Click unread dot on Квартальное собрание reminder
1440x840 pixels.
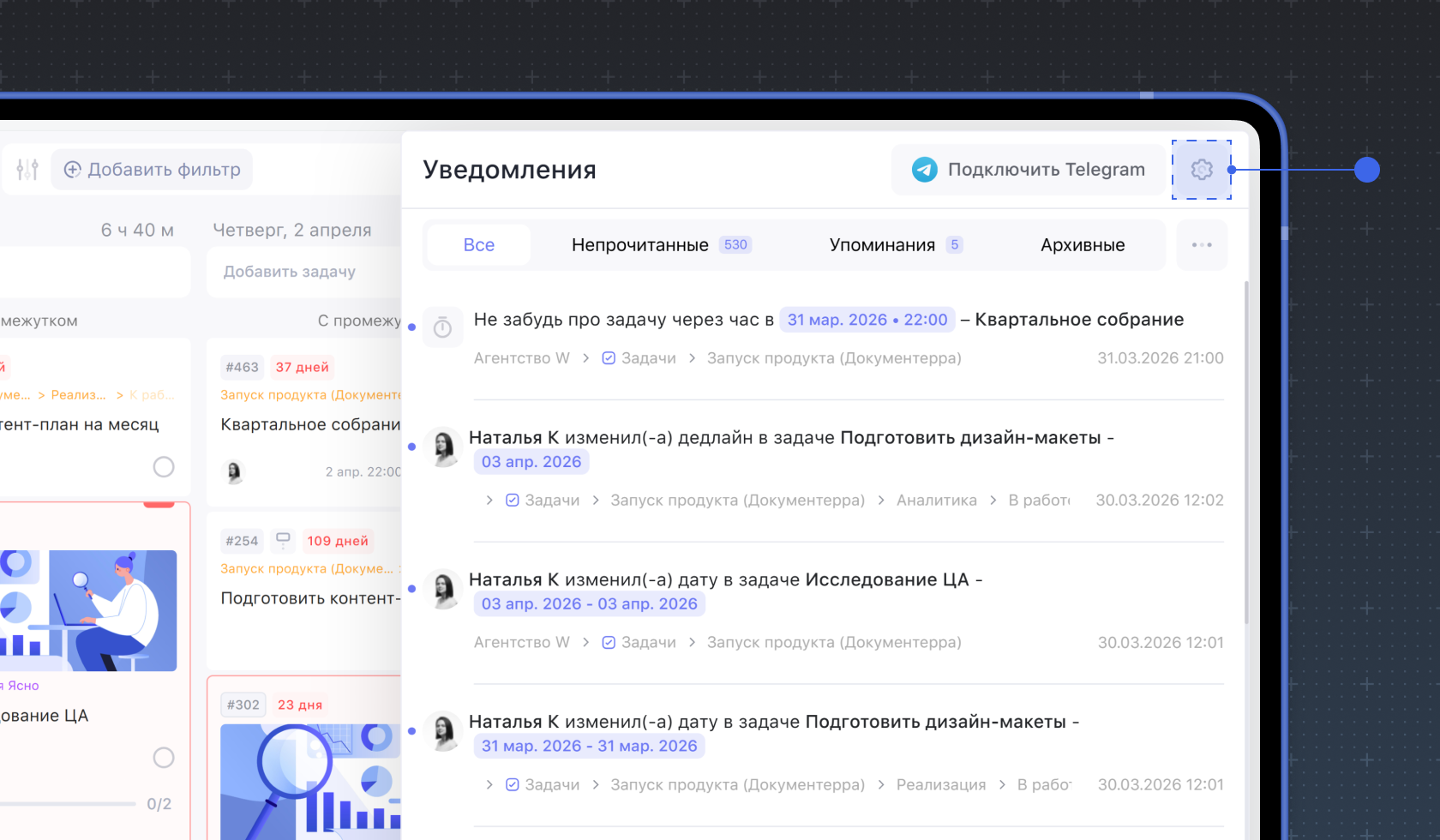(412, 327)
